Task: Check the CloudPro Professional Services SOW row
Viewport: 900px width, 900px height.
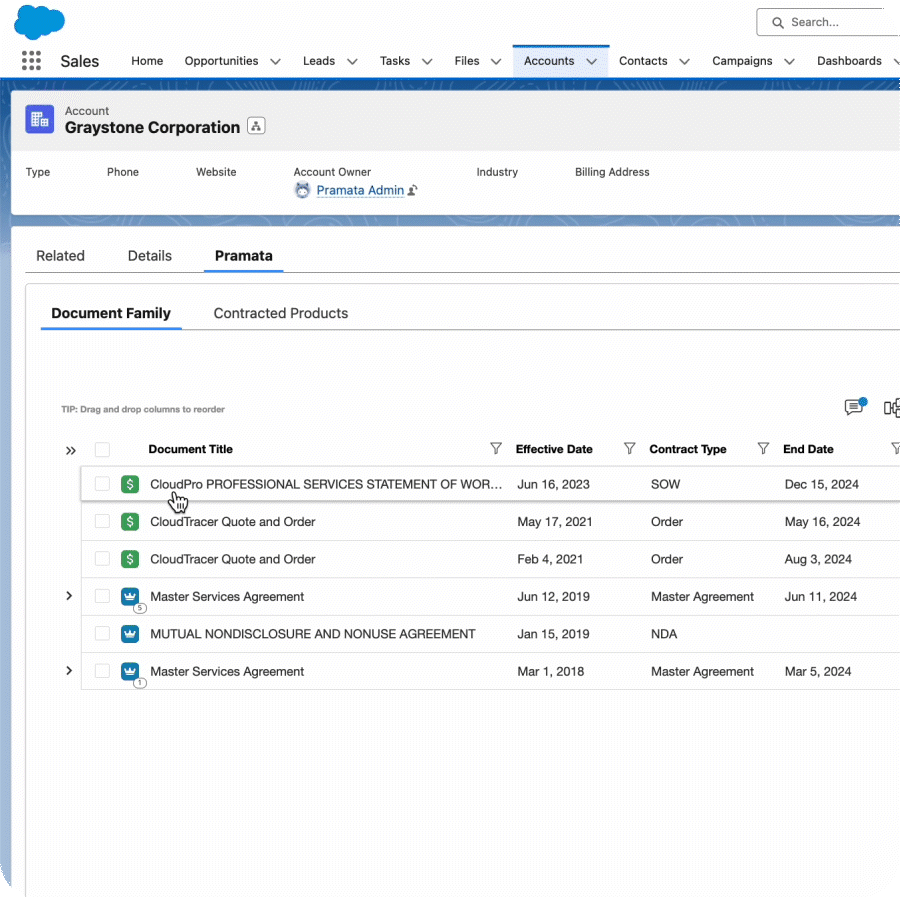Action: 102,484
